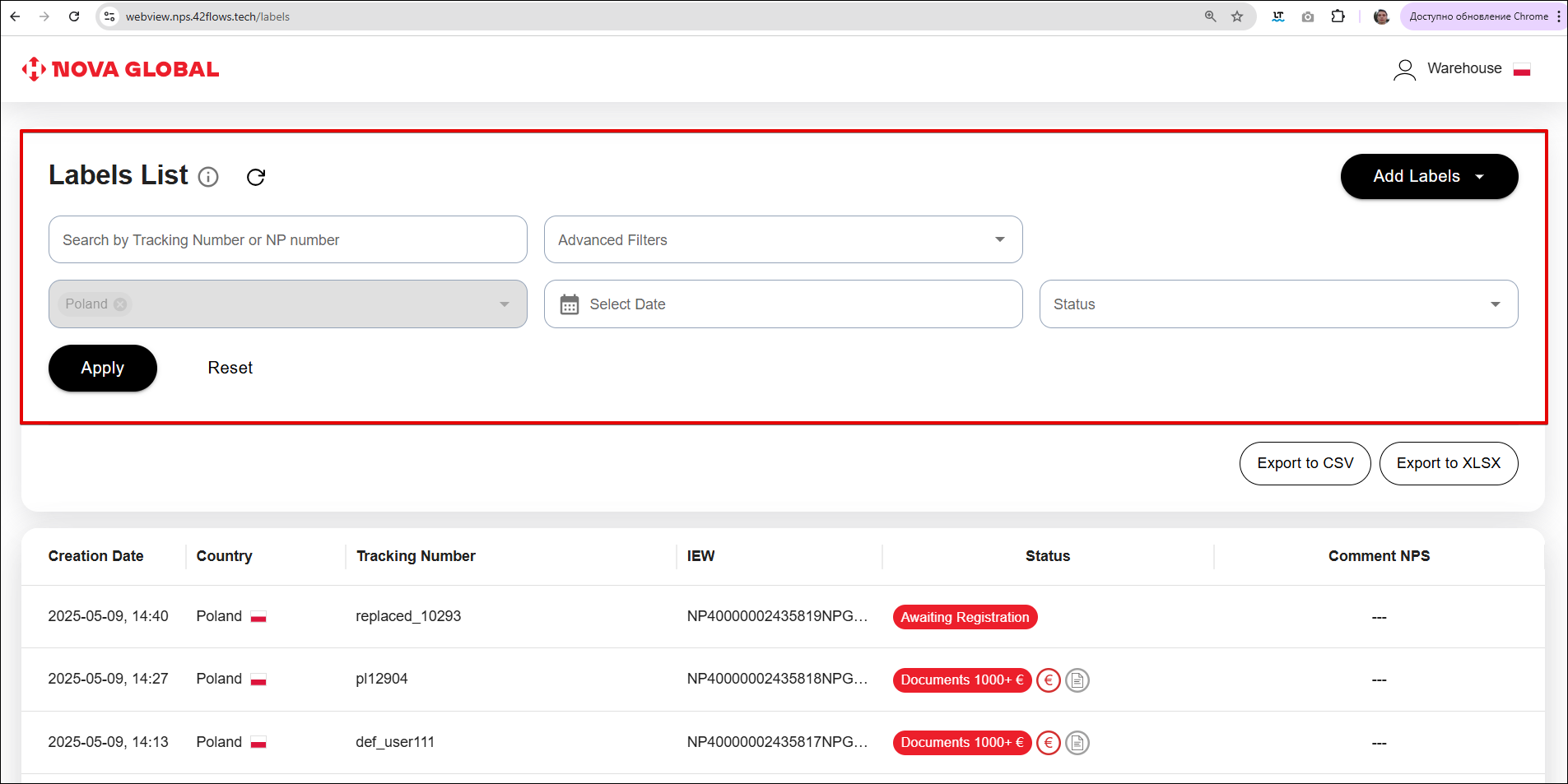Focus the Tracking Number search field
The image size is (1568, 784).
(x=287, y=240)
